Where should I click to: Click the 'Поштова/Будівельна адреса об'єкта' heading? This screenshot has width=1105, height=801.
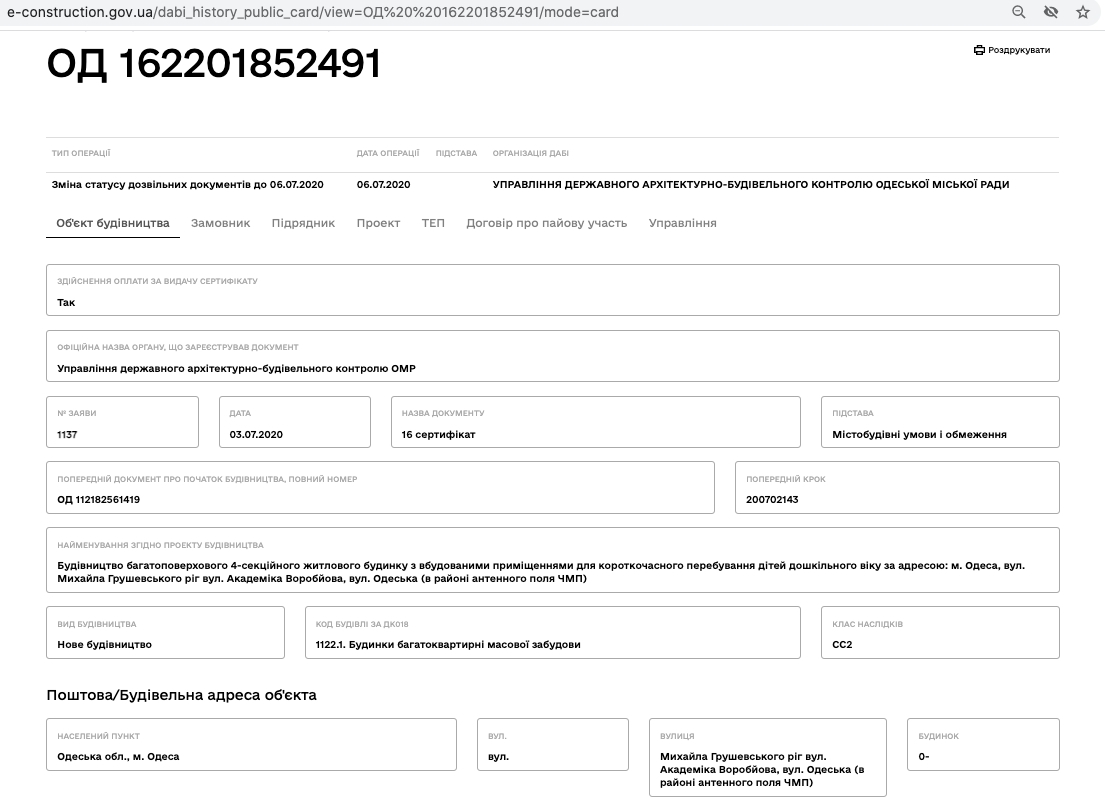[x=181, y=695]
